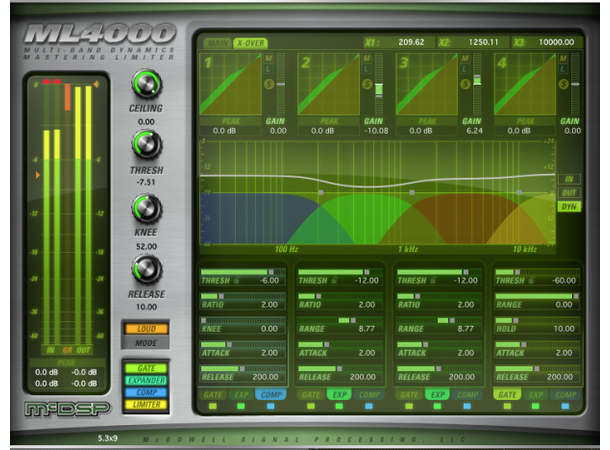Click band 2 M button
This screenshot has height=450, width=610.
click(x=366, y=58)
